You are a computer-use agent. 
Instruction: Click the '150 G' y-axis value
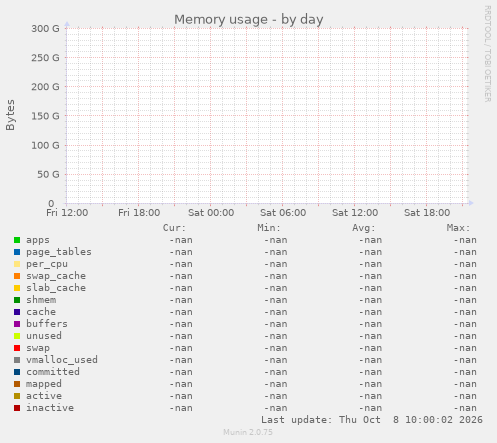[45, 116]
